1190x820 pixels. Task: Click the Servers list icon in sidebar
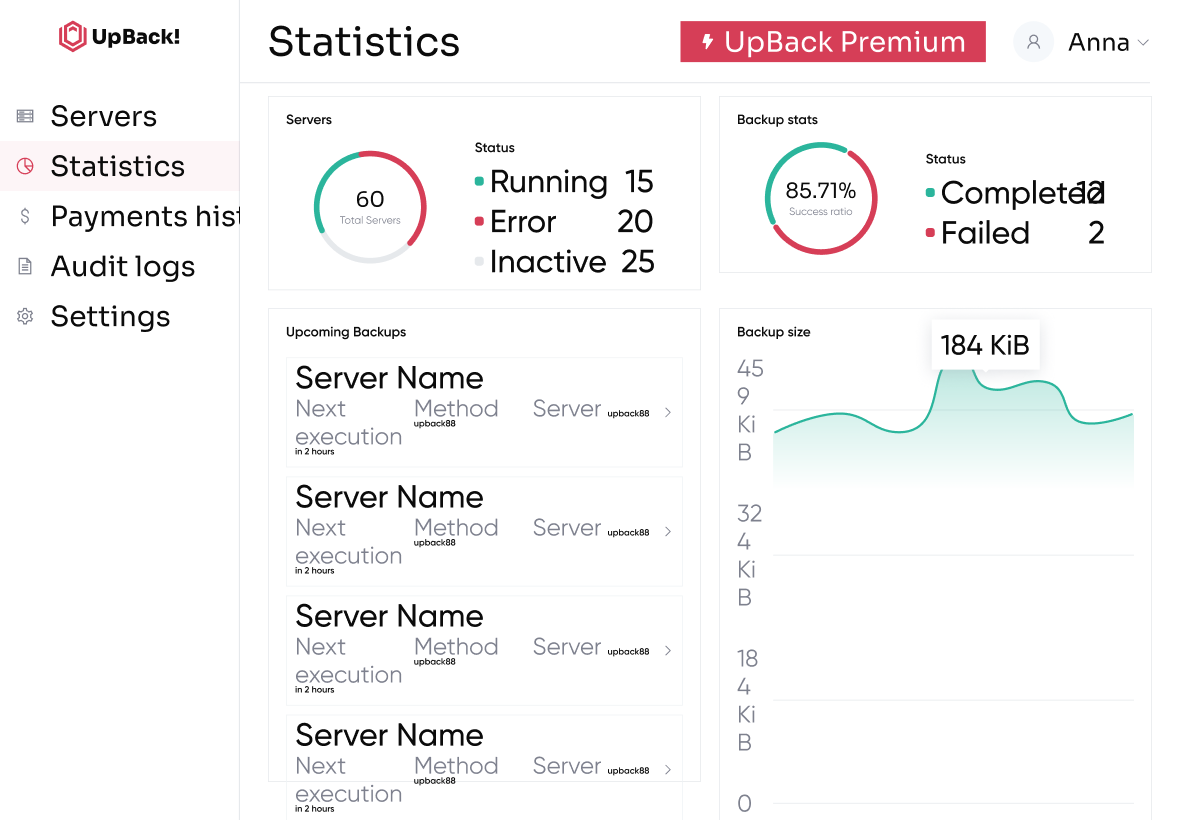pos(25,117)
